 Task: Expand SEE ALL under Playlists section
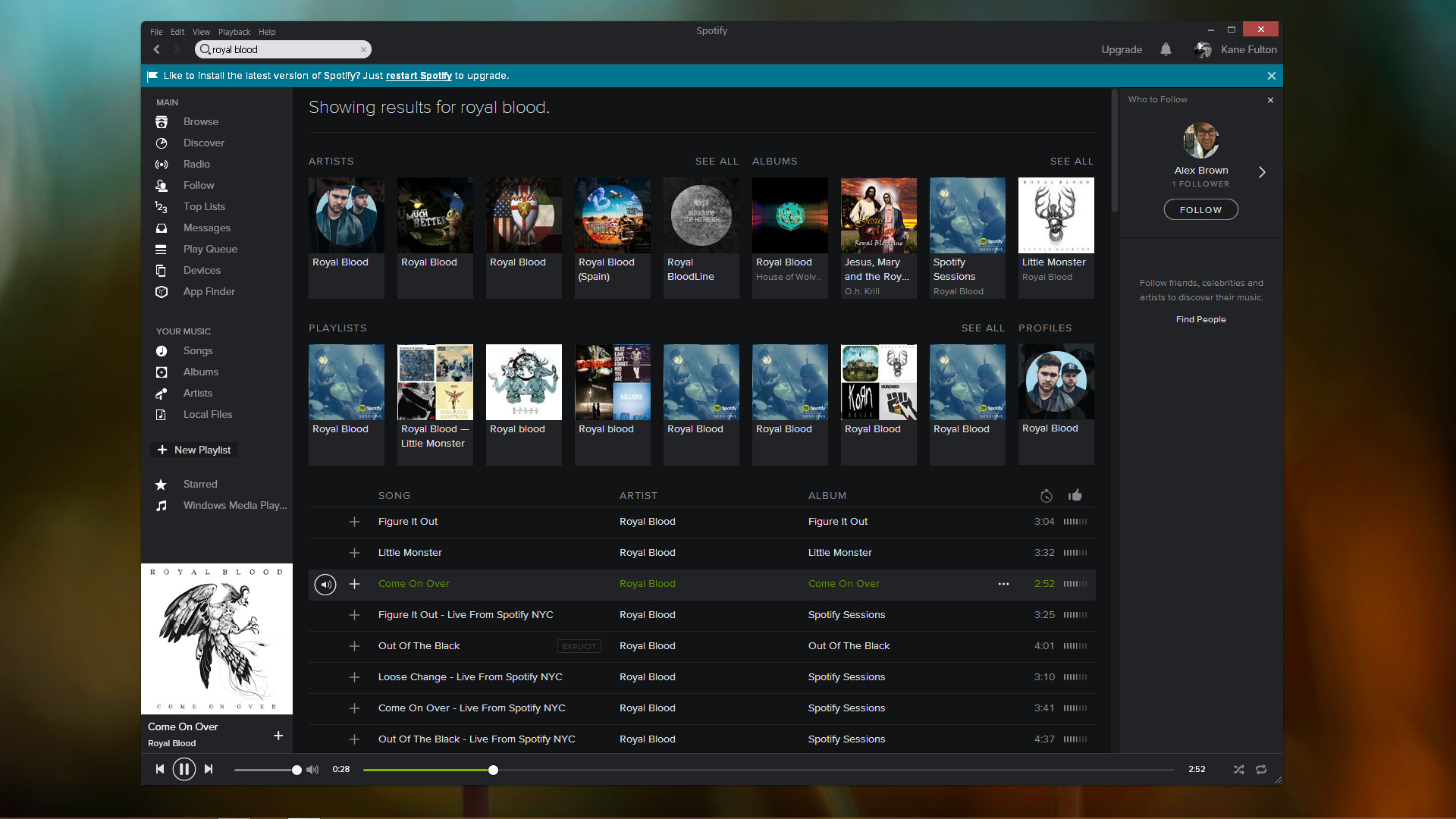click(x=982, y=327)
